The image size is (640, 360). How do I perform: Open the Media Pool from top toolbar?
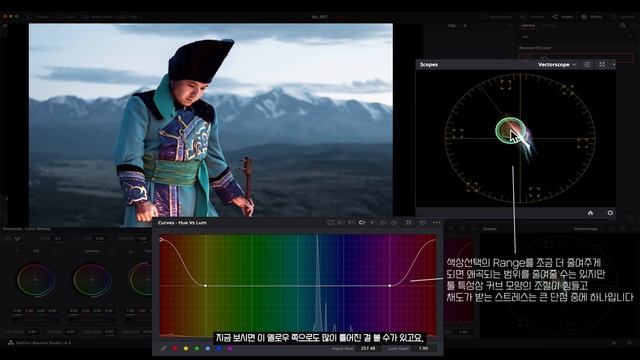97,17
